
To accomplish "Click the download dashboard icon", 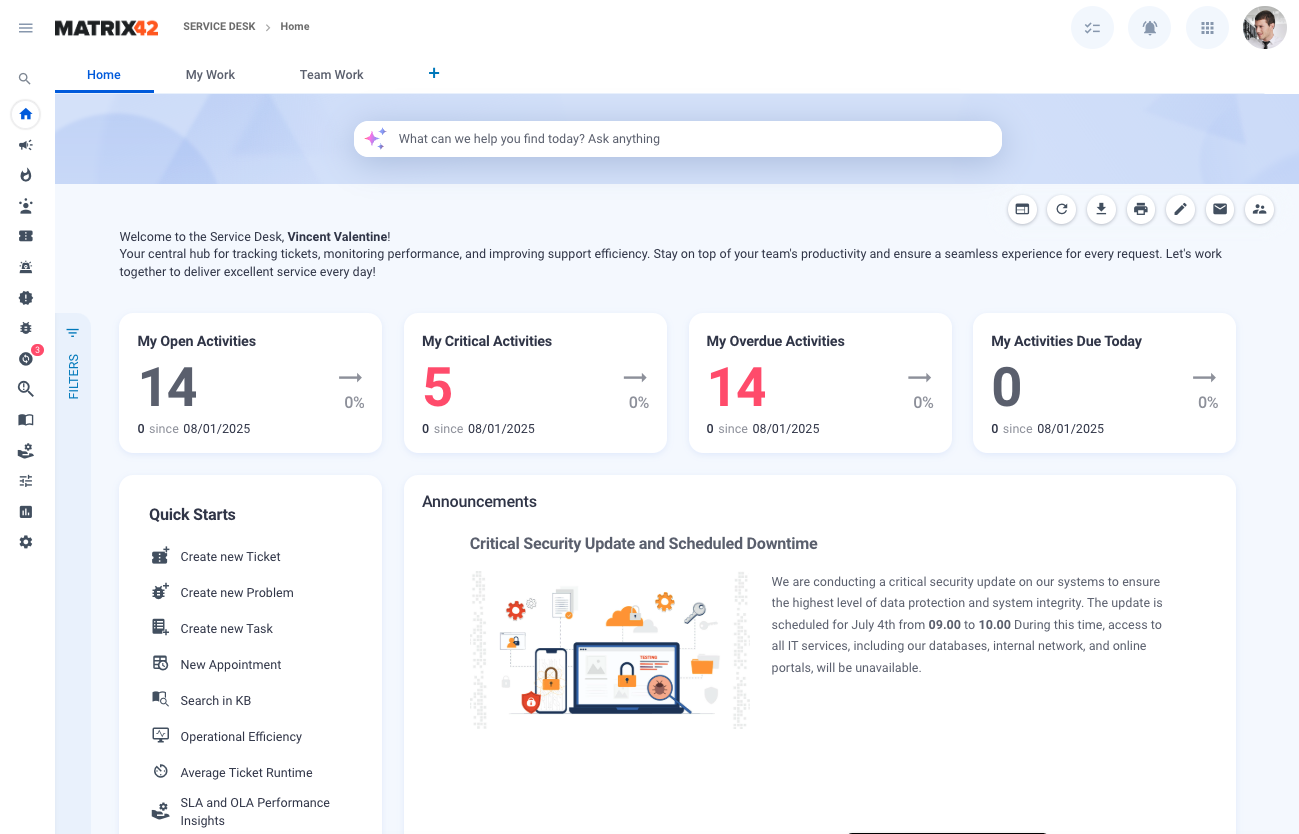I will pyautogui.click(x=1101, y=209).
